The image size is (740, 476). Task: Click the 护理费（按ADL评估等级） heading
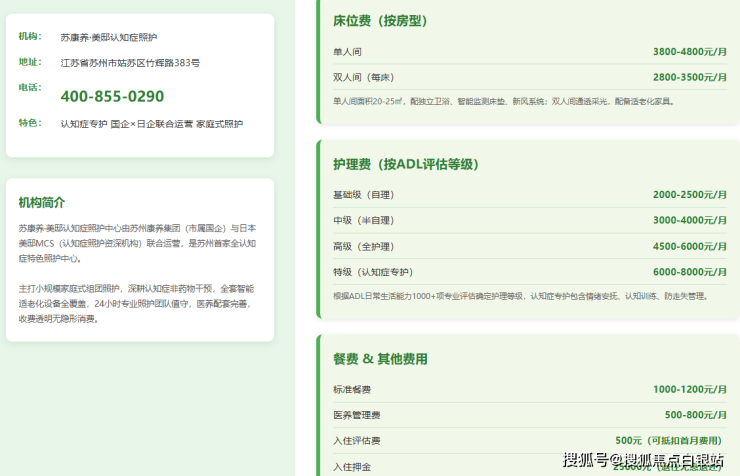(x=406, y=164)
